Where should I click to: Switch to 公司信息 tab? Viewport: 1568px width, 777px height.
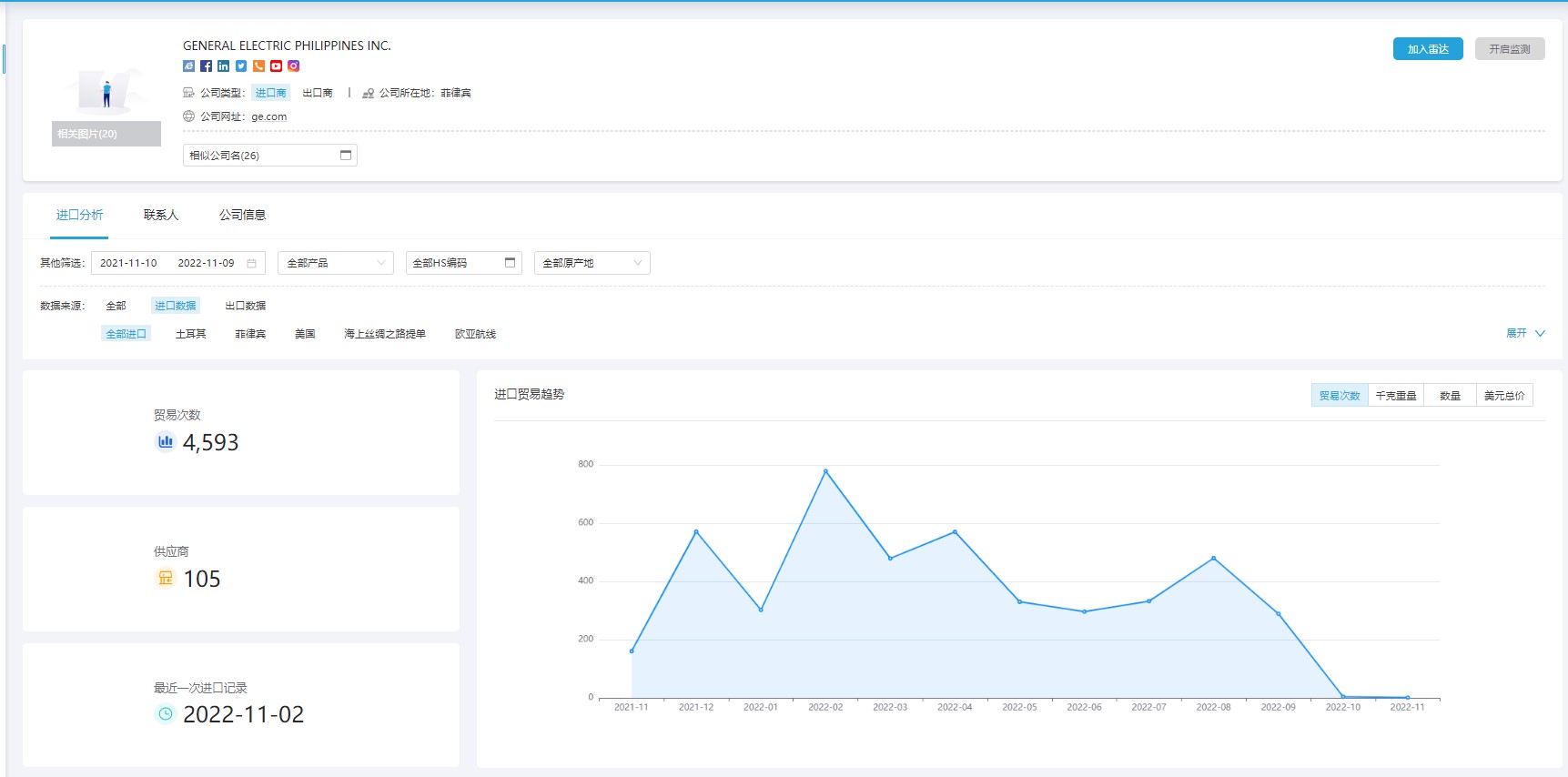tap(242, 216)
